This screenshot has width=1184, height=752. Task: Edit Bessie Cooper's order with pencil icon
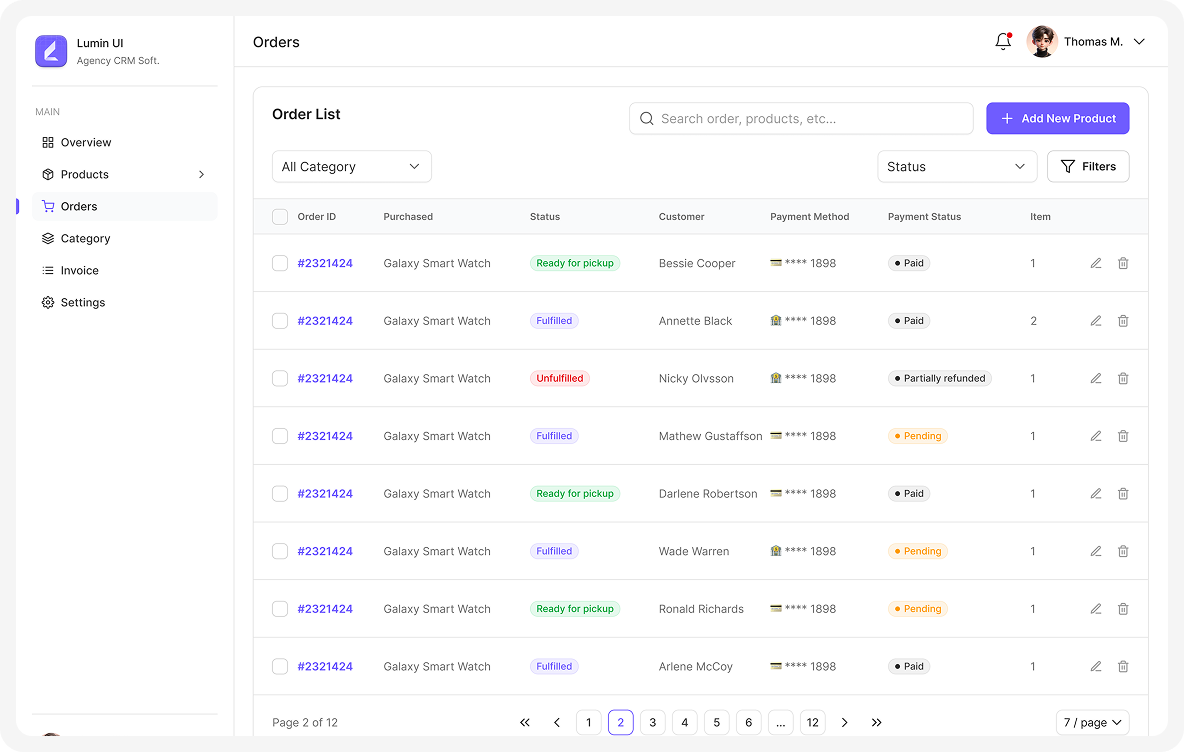[x=1096, y=263]
